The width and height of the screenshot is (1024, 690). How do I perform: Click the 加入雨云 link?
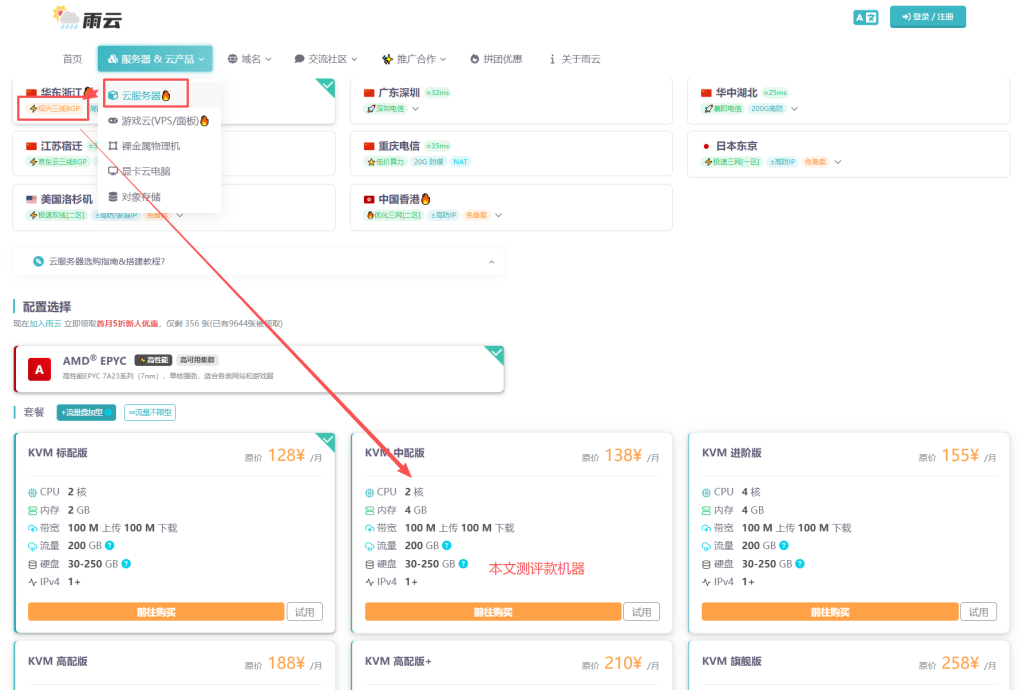(45, 324)
